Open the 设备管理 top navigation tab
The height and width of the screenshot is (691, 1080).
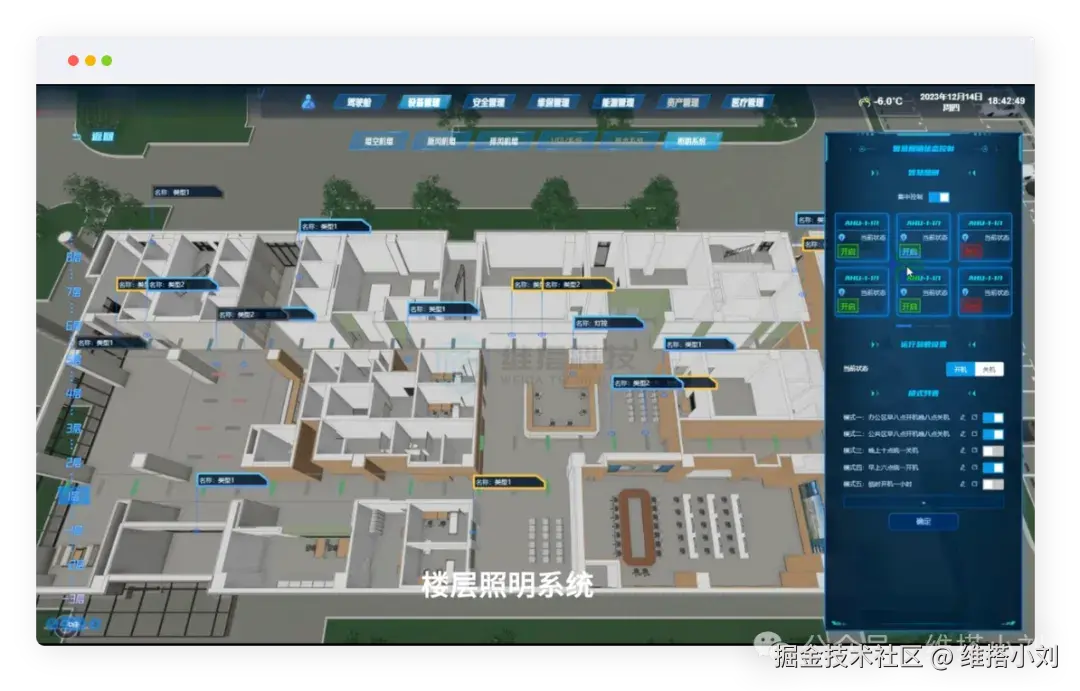tap(424, 103)
